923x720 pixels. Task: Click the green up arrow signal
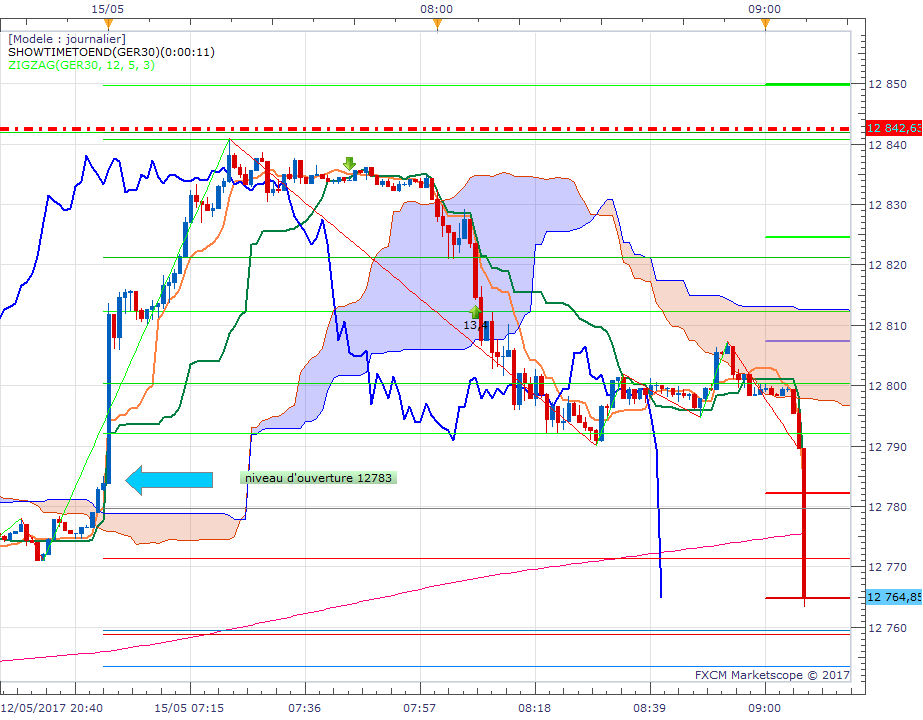(475, 312)
